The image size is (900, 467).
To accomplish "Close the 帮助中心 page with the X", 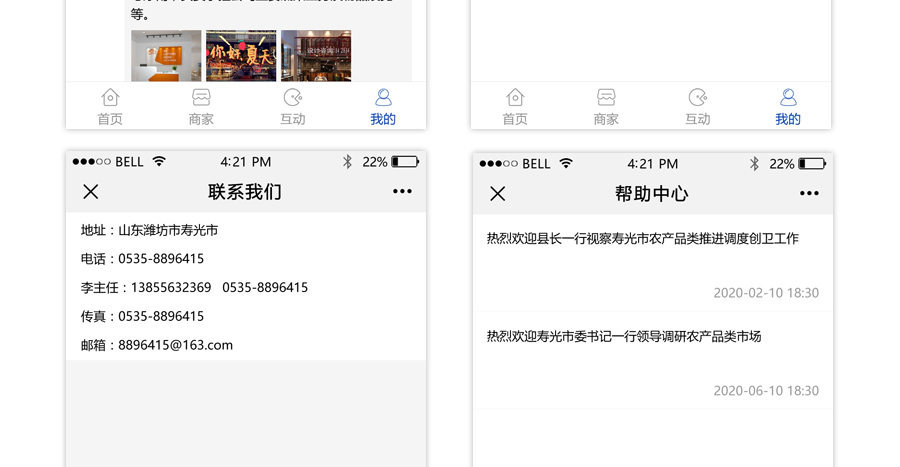I will [x=498, y=194].
